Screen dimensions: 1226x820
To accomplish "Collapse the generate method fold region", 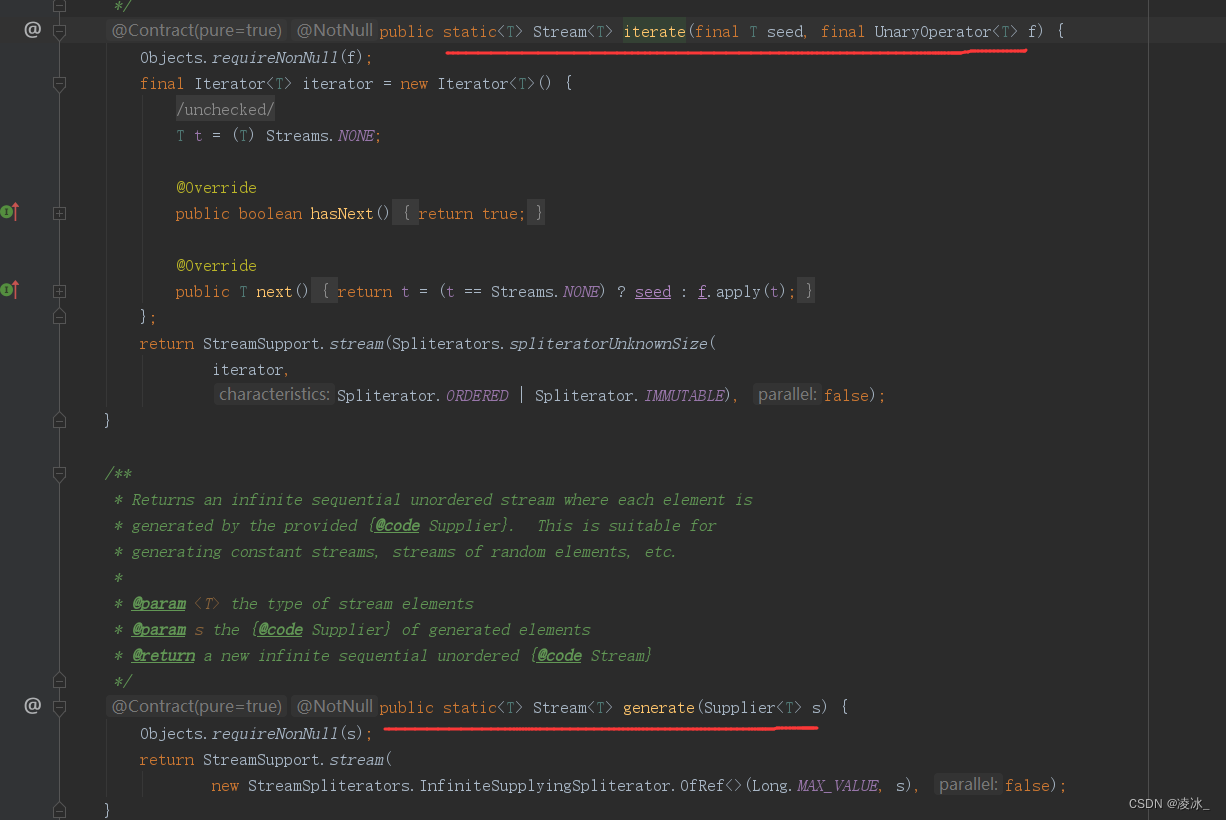I will click(59, 707).
